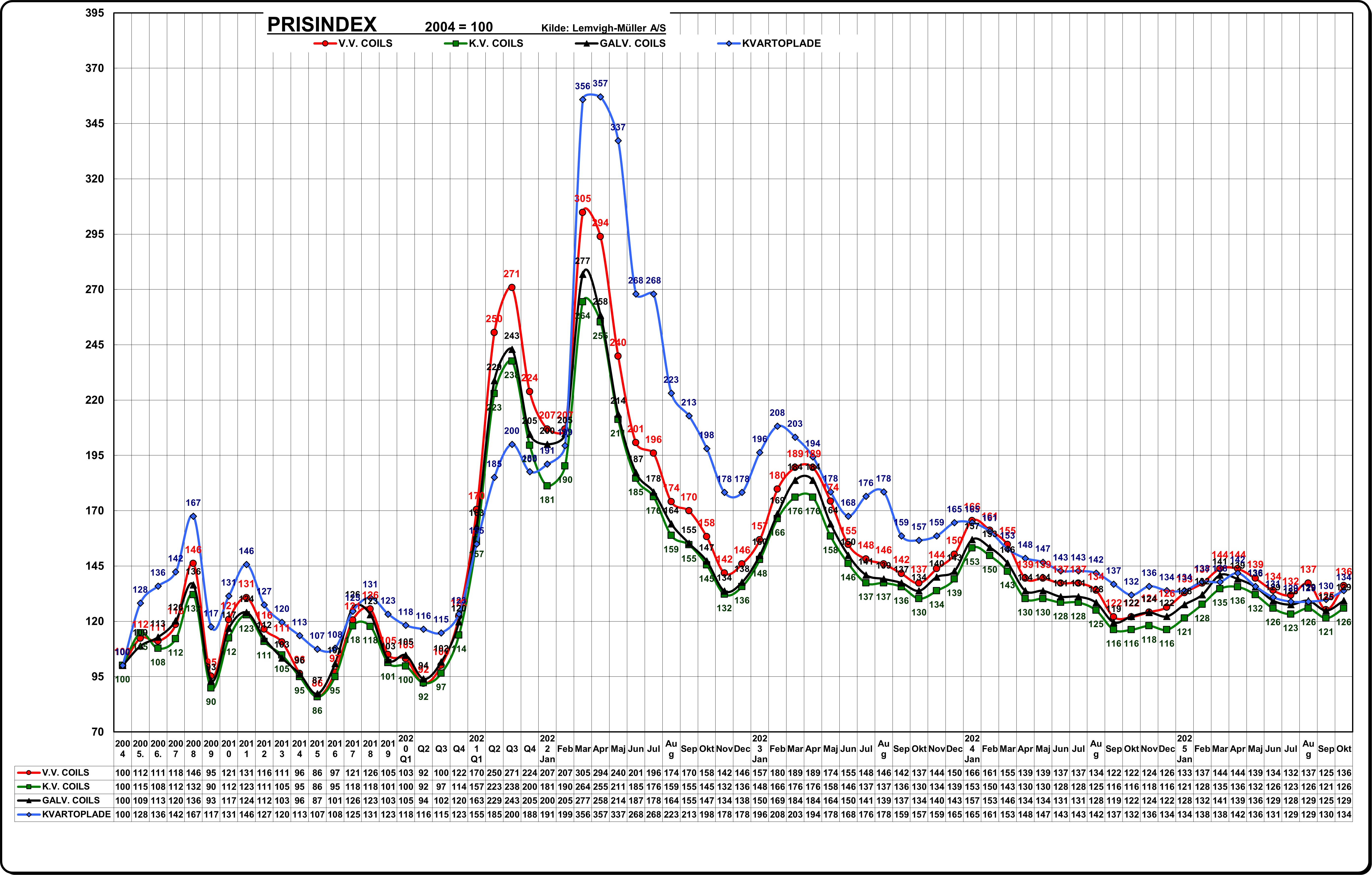The height and width of the screenshot is (875, 1372).
Task: Click the black 277 data label on chart
Action: (x=582, y=261)
